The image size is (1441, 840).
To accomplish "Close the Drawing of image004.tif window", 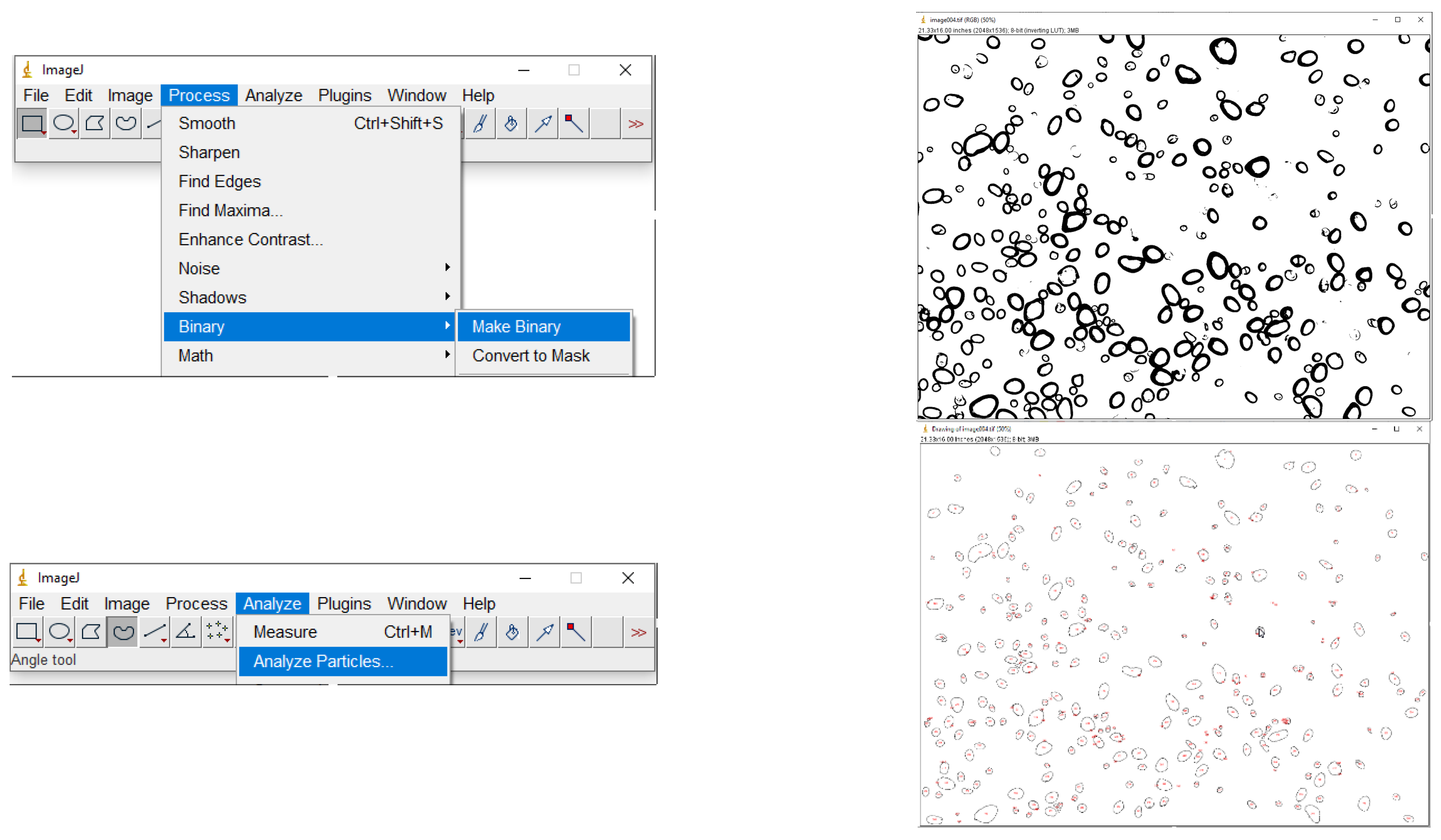I will click(x=1419, y=429).
